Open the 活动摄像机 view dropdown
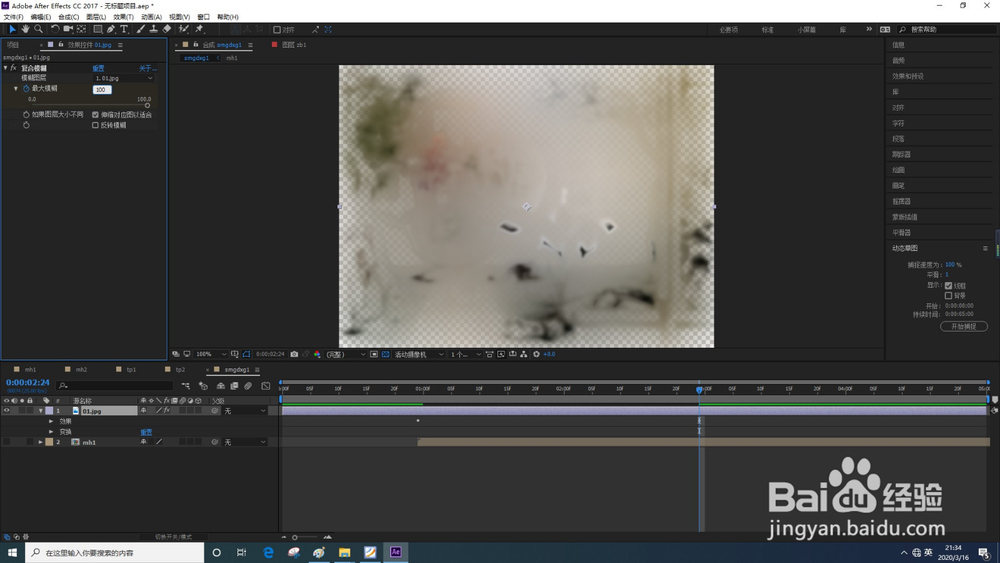1000x563 pixels. point(418,354)
